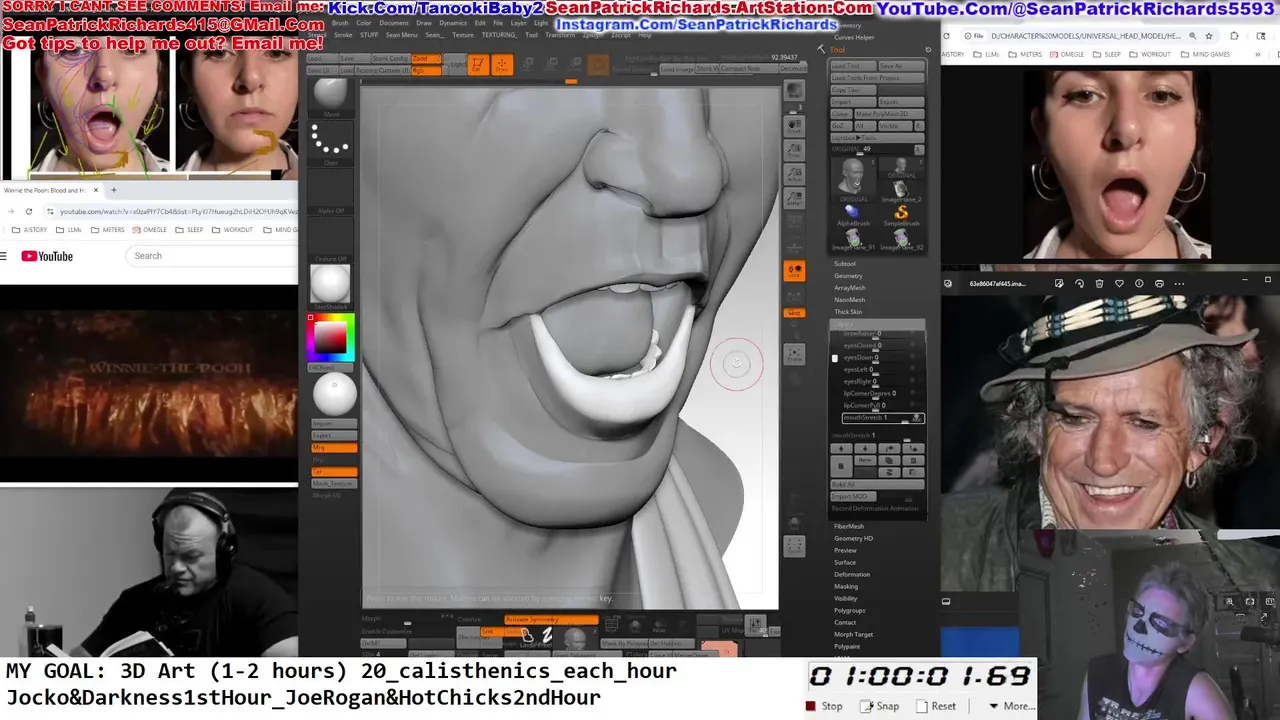This screenshot has height=720, width=1280.
Task: Toggle the orange Xpose button in right shelf
Action: 794,312
